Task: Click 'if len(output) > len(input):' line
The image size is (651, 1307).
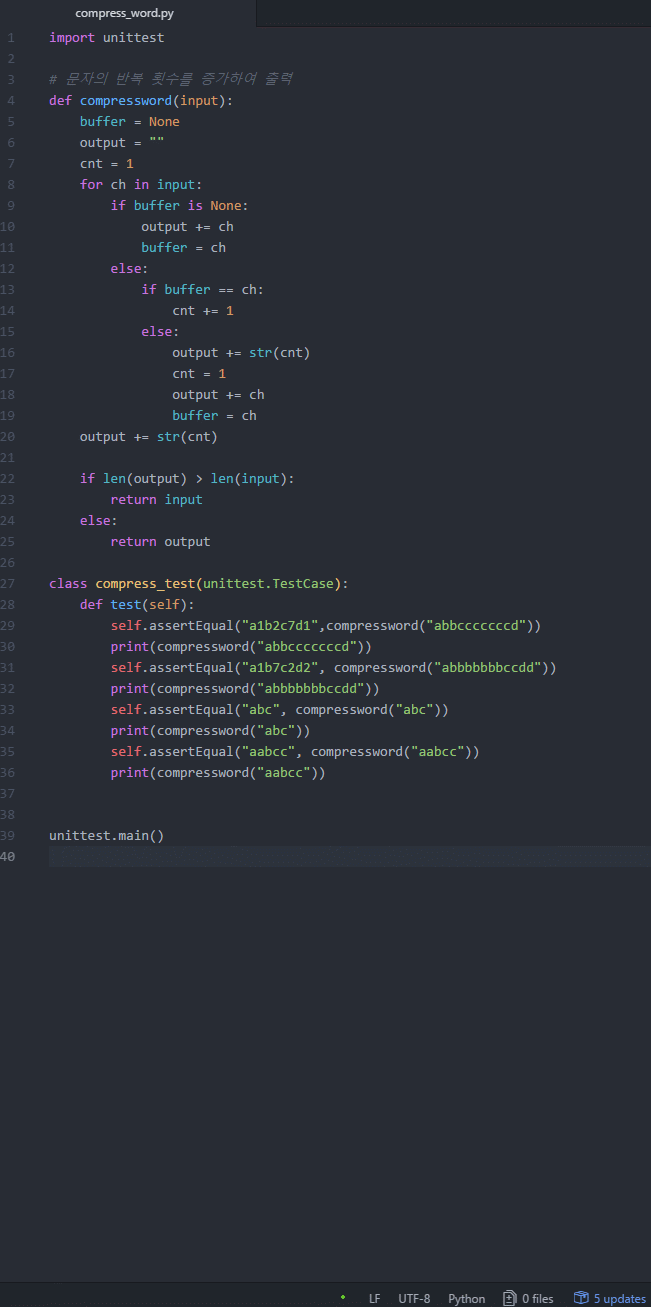Action: [x=187, y=479]
